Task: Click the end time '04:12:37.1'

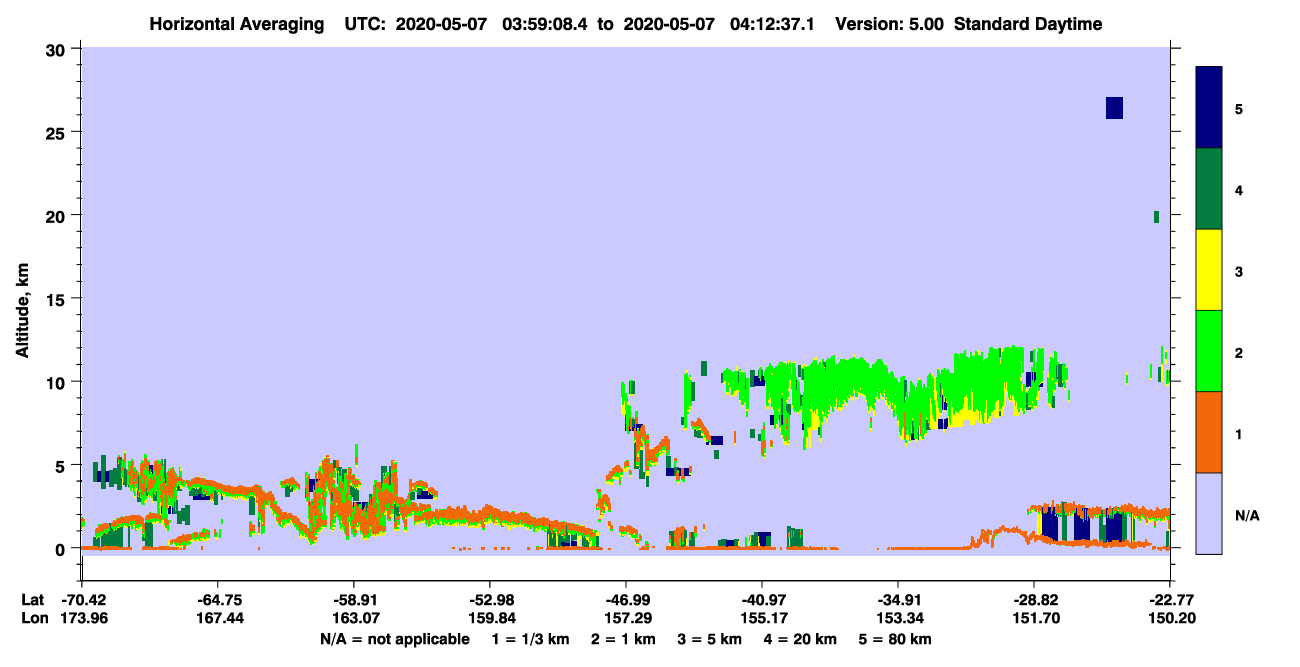Action: 773,24
